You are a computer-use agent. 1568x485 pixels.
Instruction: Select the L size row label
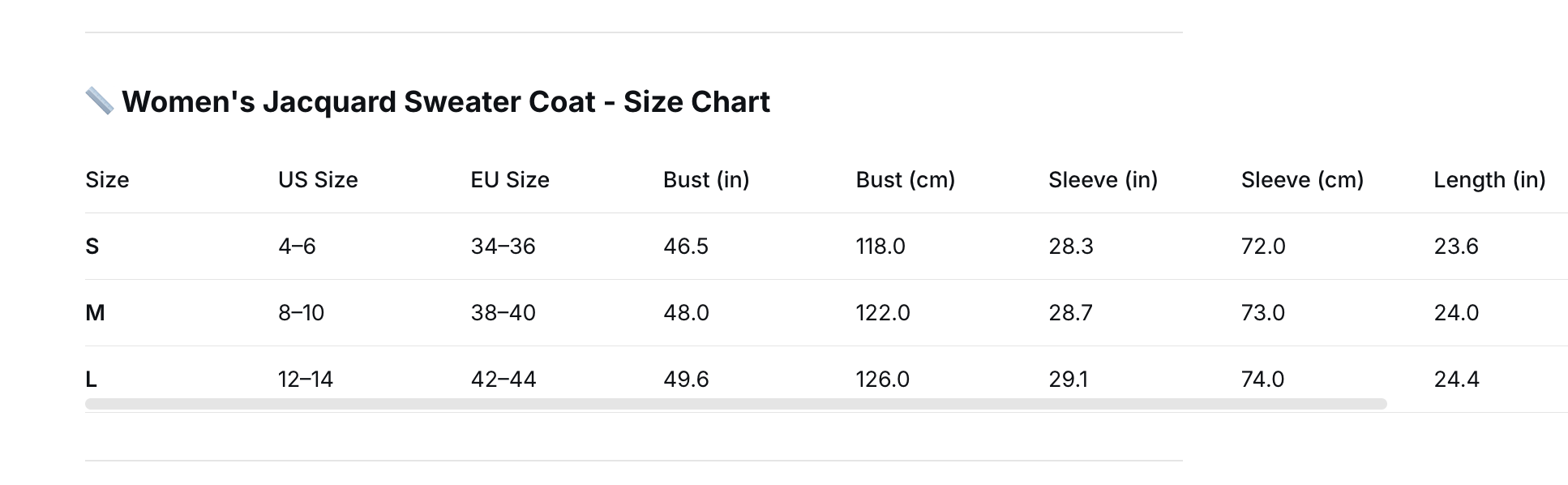click(x=91, y=379)
